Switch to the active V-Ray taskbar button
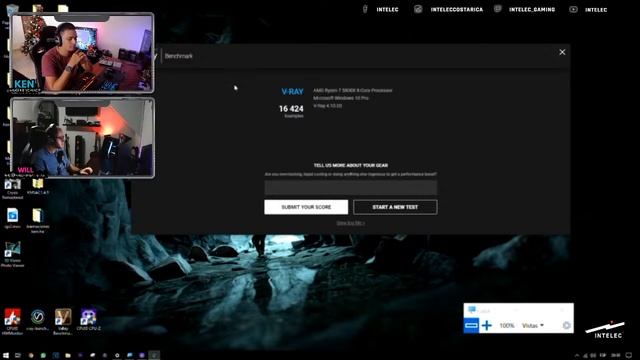Image resolution: width=640 pixels, height=360 pixels. pos(154,355)
